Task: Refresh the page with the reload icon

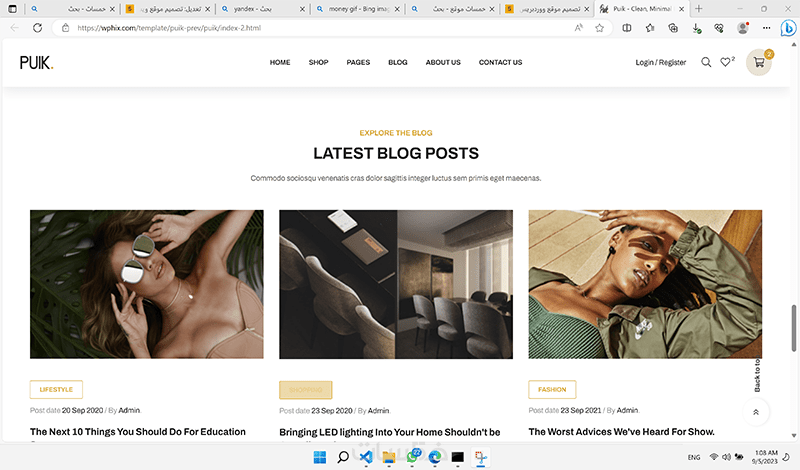Action: tap(37, 28)
